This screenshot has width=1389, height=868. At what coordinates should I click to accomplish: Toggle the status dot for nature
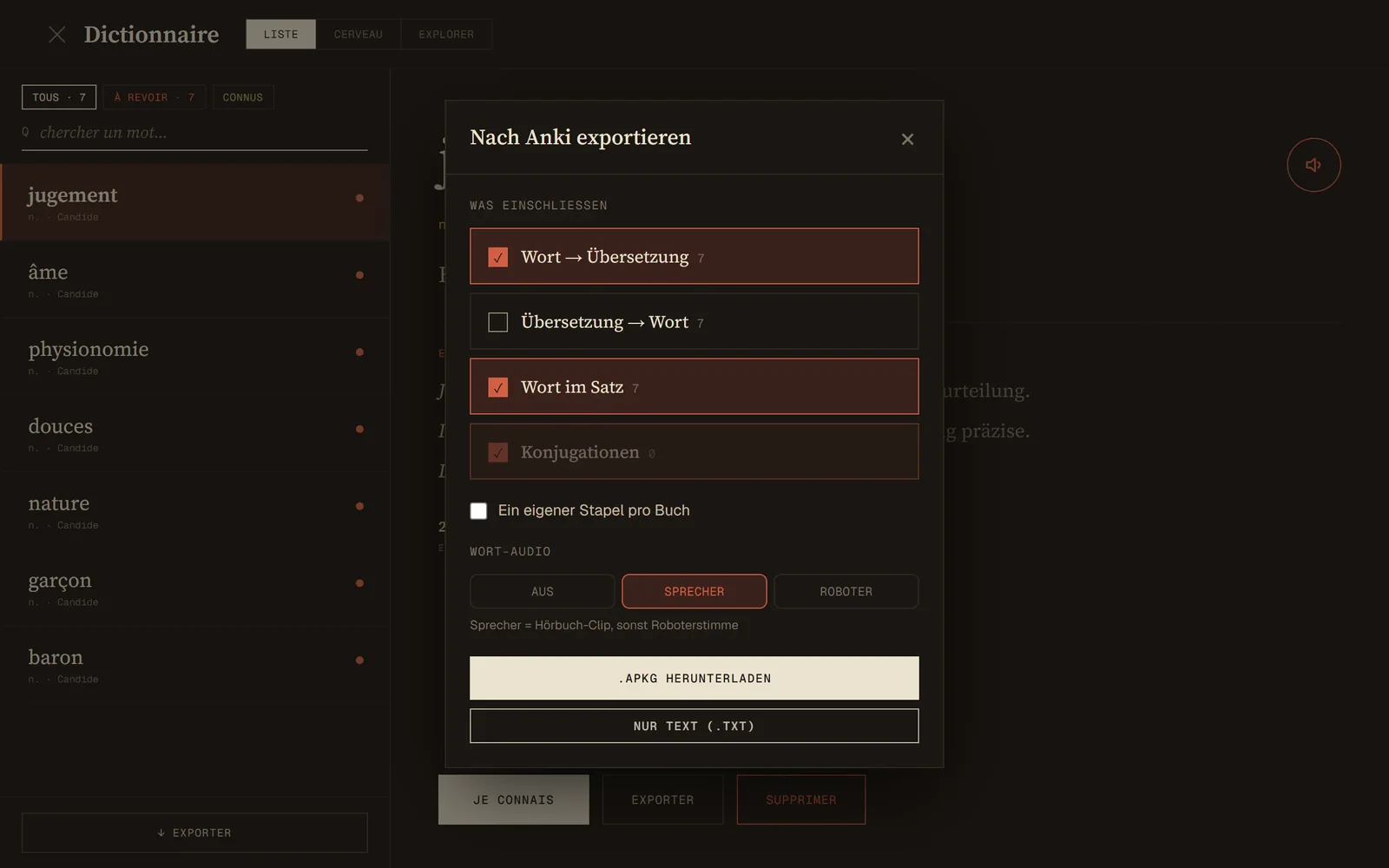[x=359, y=506]
